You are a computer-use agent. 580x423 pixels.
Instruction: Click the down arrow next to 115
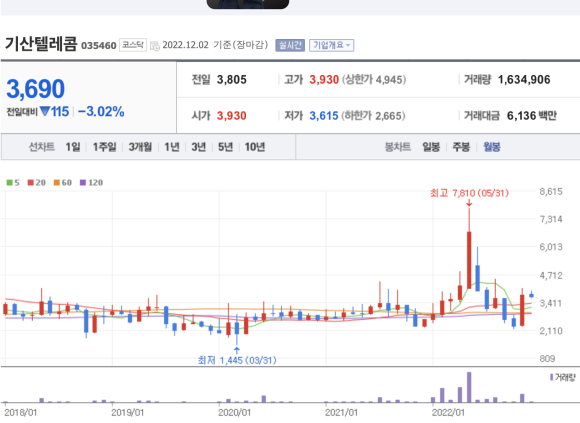pos(45,111)
